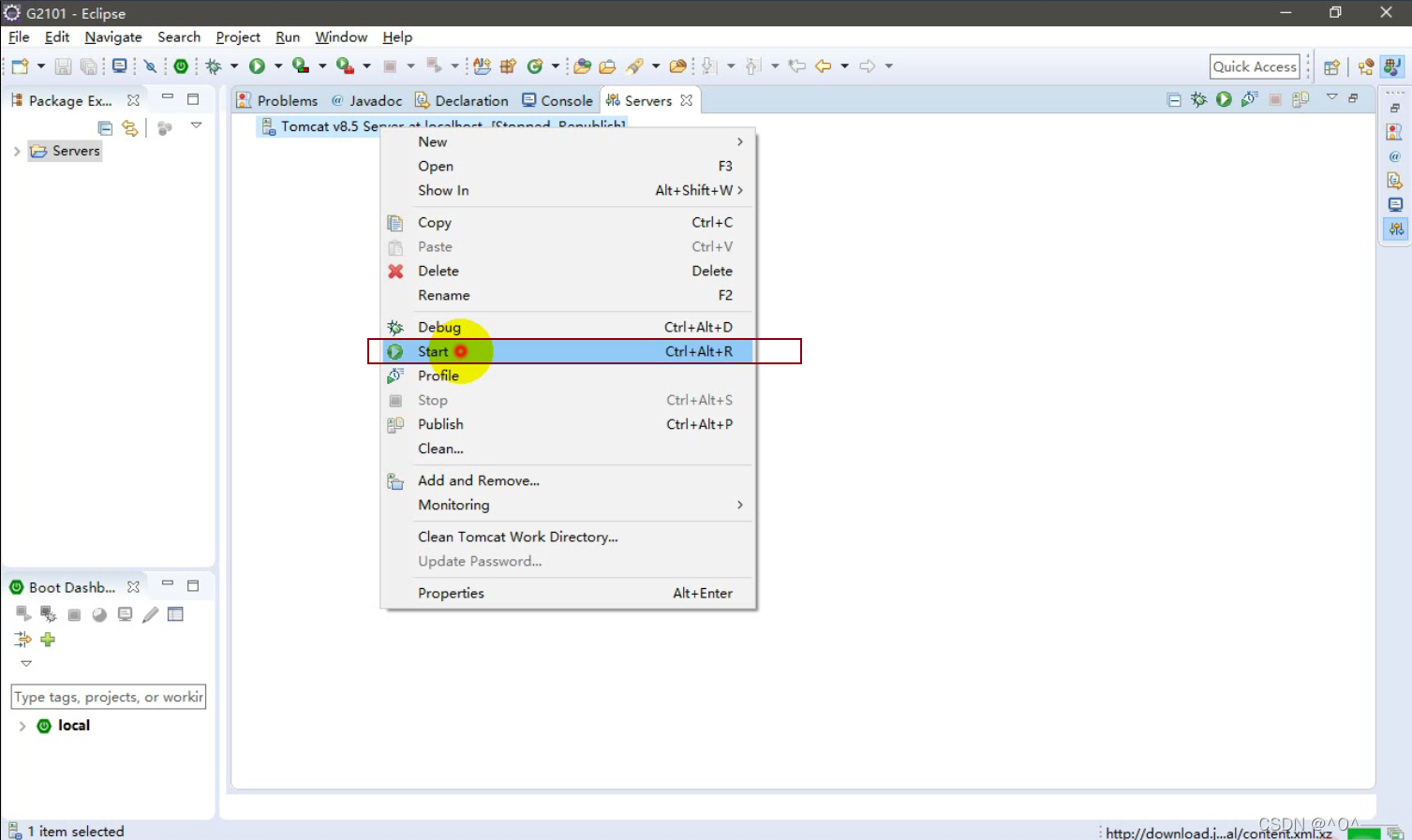Collapse All in Package Explorer
Screen dimensions: 1412x840
tap(105, 128)
